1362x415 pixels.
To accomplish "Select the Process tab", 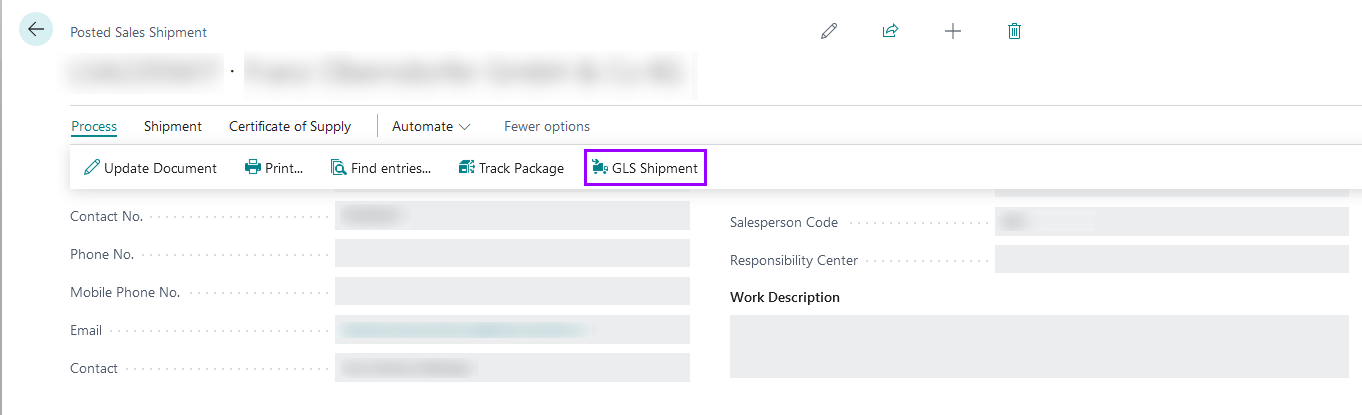I will (x=94, y=127).
